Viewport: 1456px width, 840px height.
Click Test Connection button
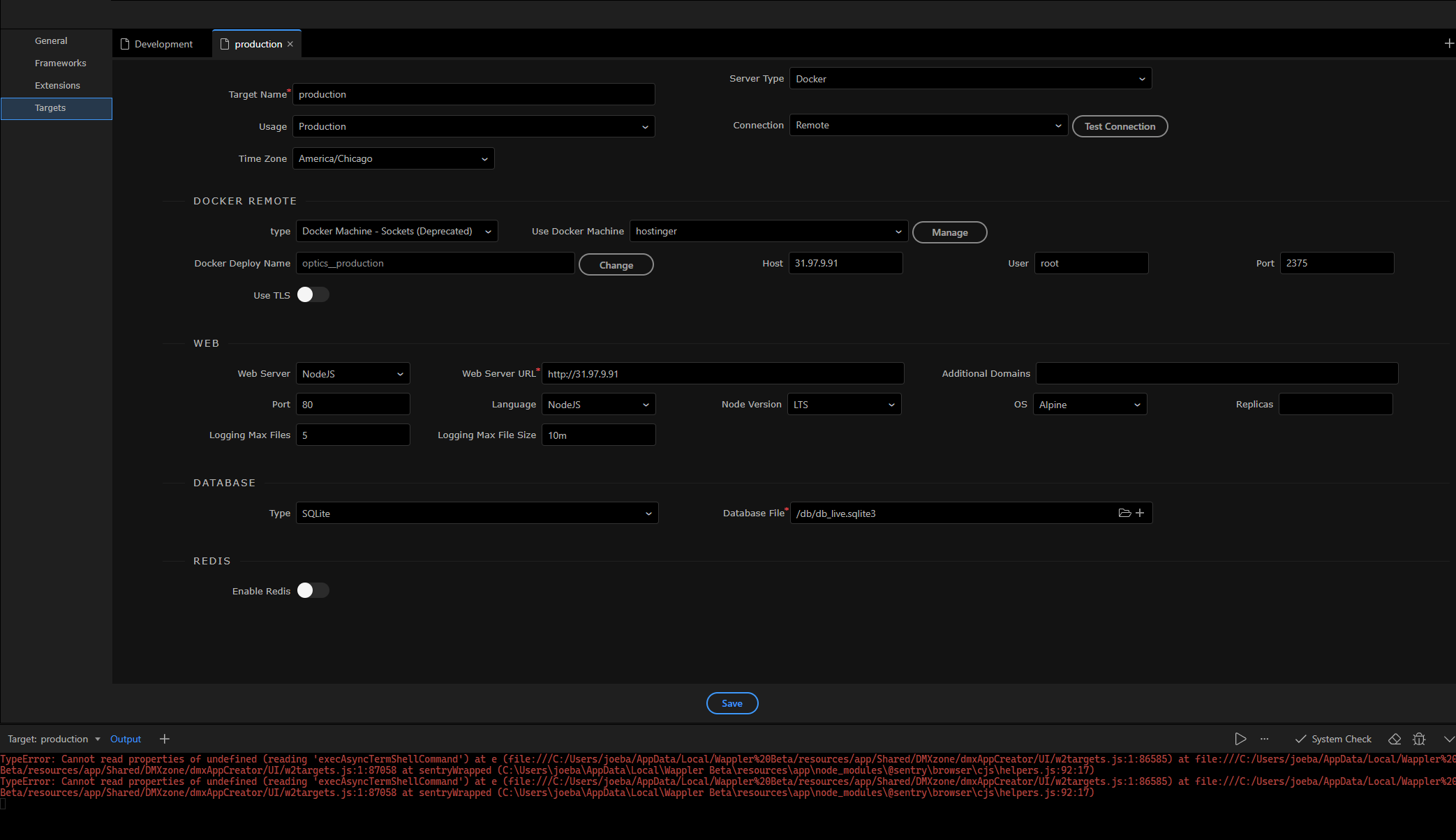coord(1120,126)
